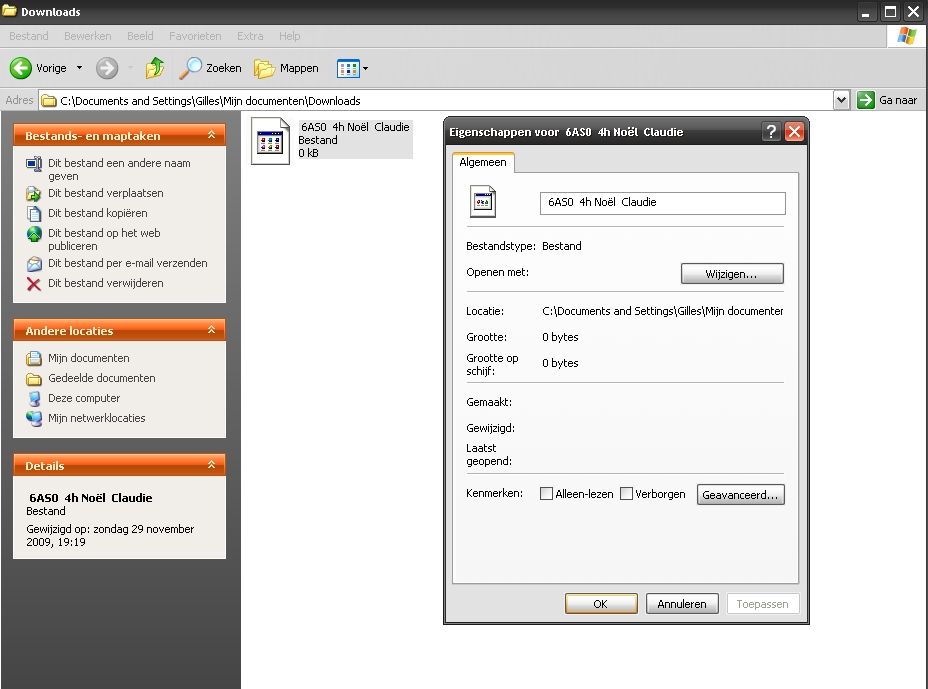Enable the Alleen-lezen checkbox
928x689 pixels.
pos(547,493)
